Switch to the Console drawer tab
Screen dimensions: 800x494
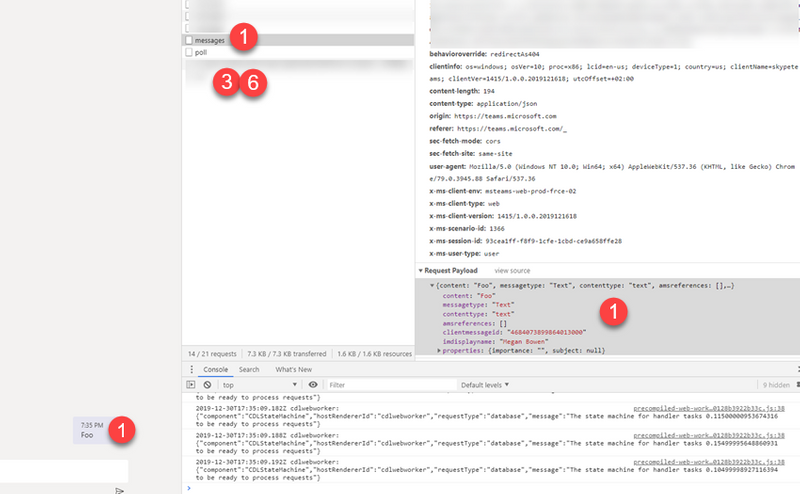(x=217, y=369)
